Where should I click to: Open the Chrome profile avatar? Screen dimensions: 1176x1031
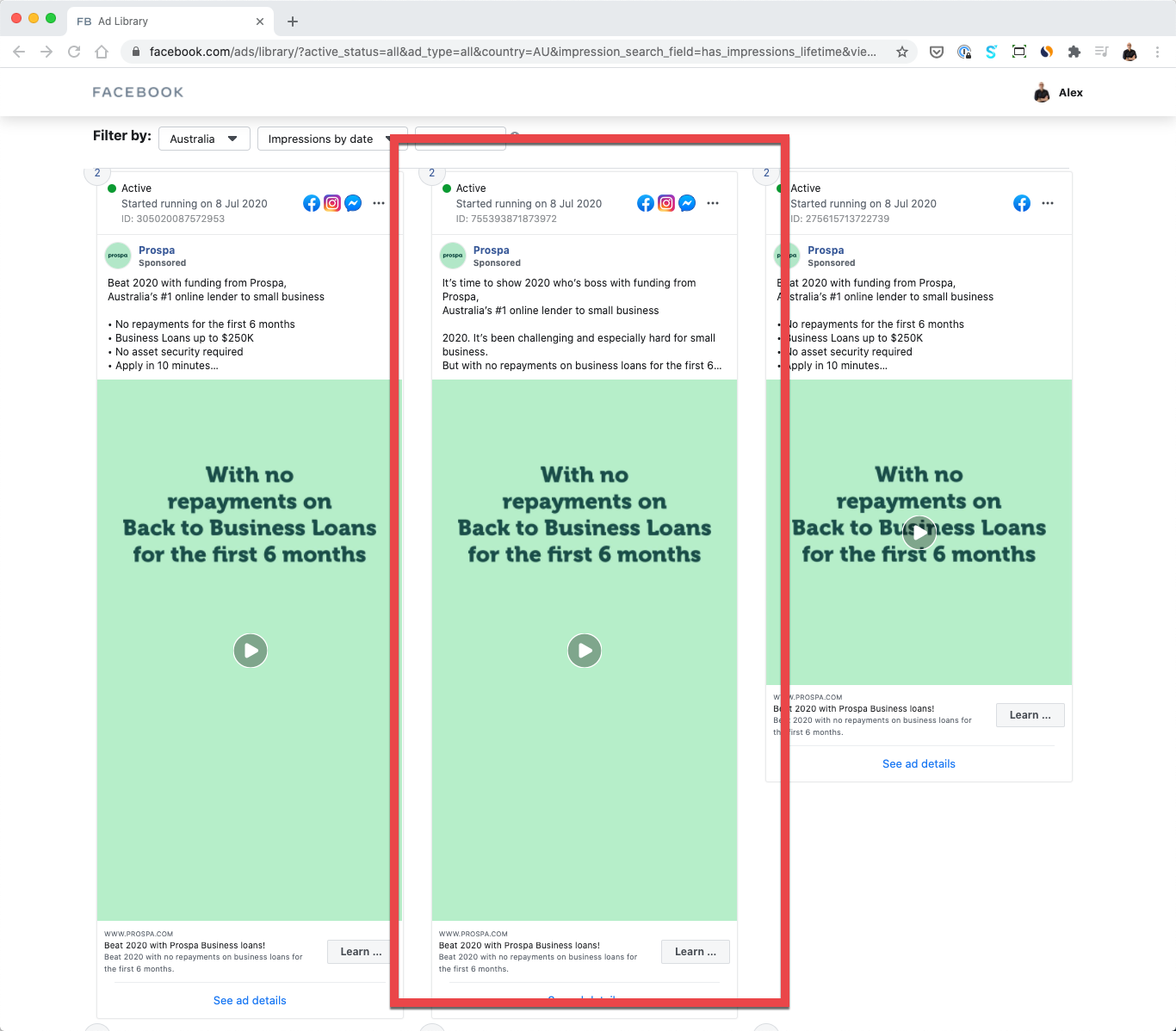(x=1130, y=52)
